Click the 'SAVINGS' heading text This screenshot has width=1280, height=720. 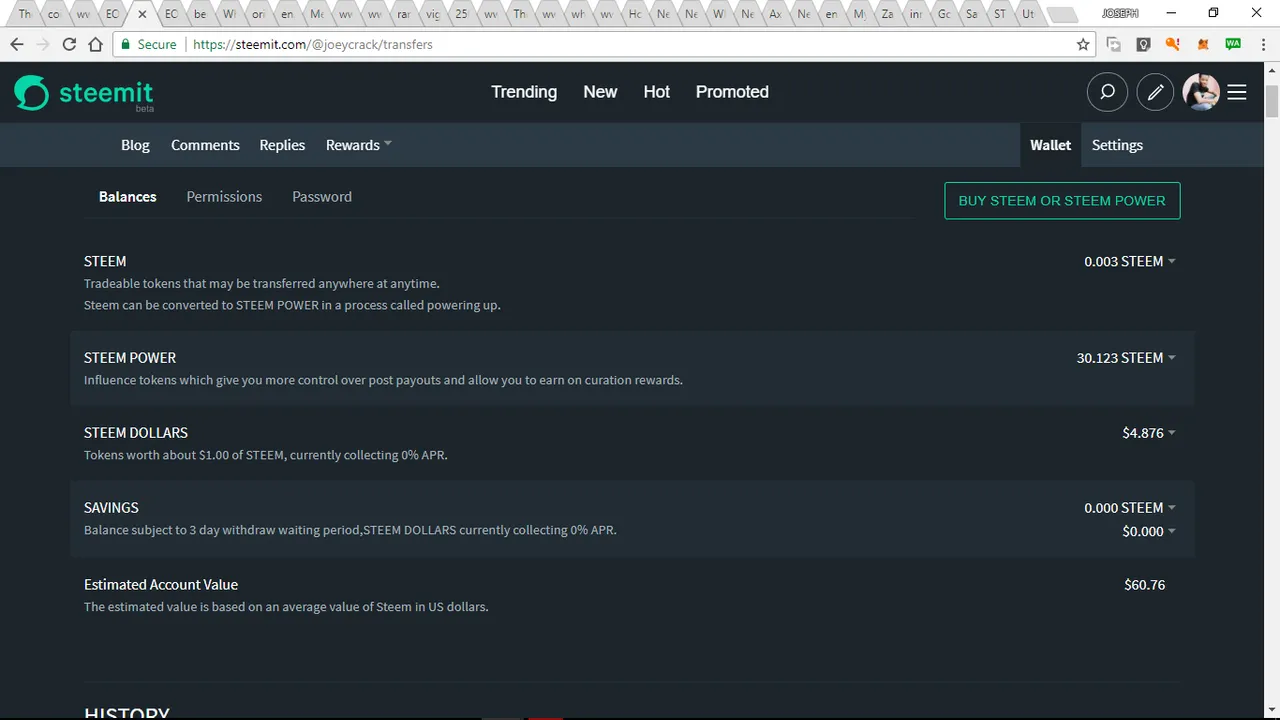pos(111,508)
